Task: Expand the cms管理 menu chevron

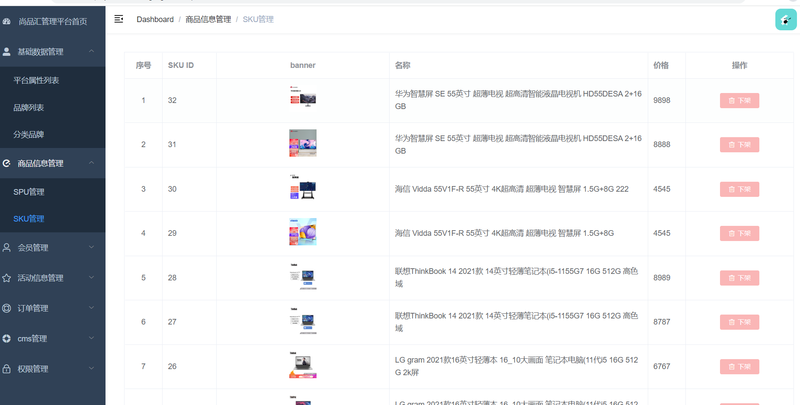Action: point(91,338)
